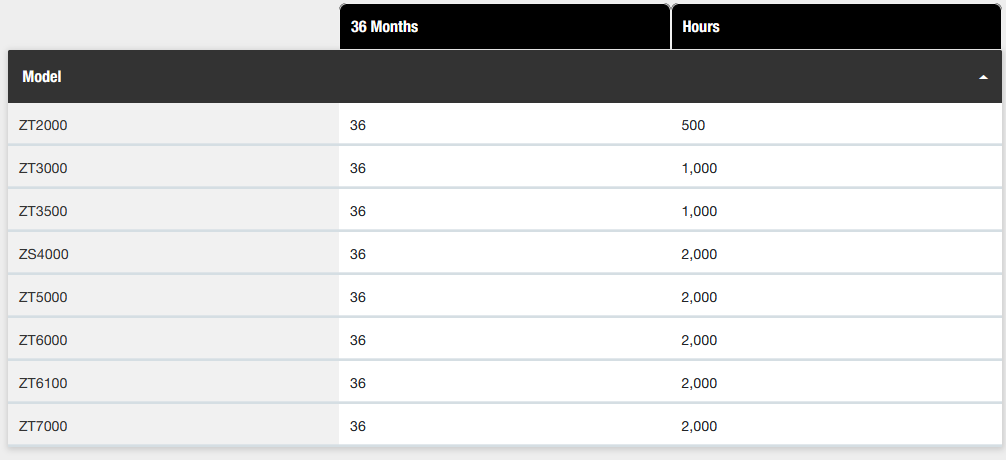Select the ZT3500 model cell
1006x460 pixels.
[174, 211]
